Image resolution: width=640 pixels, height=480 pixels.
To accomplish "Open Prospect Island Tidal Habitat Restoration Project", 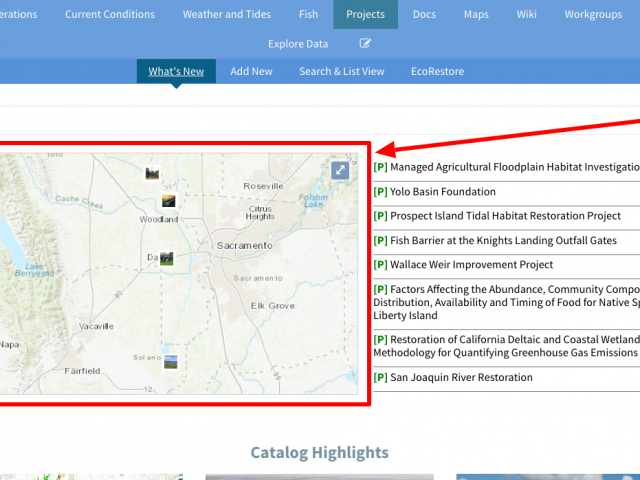I will click(x=505, y=216).
